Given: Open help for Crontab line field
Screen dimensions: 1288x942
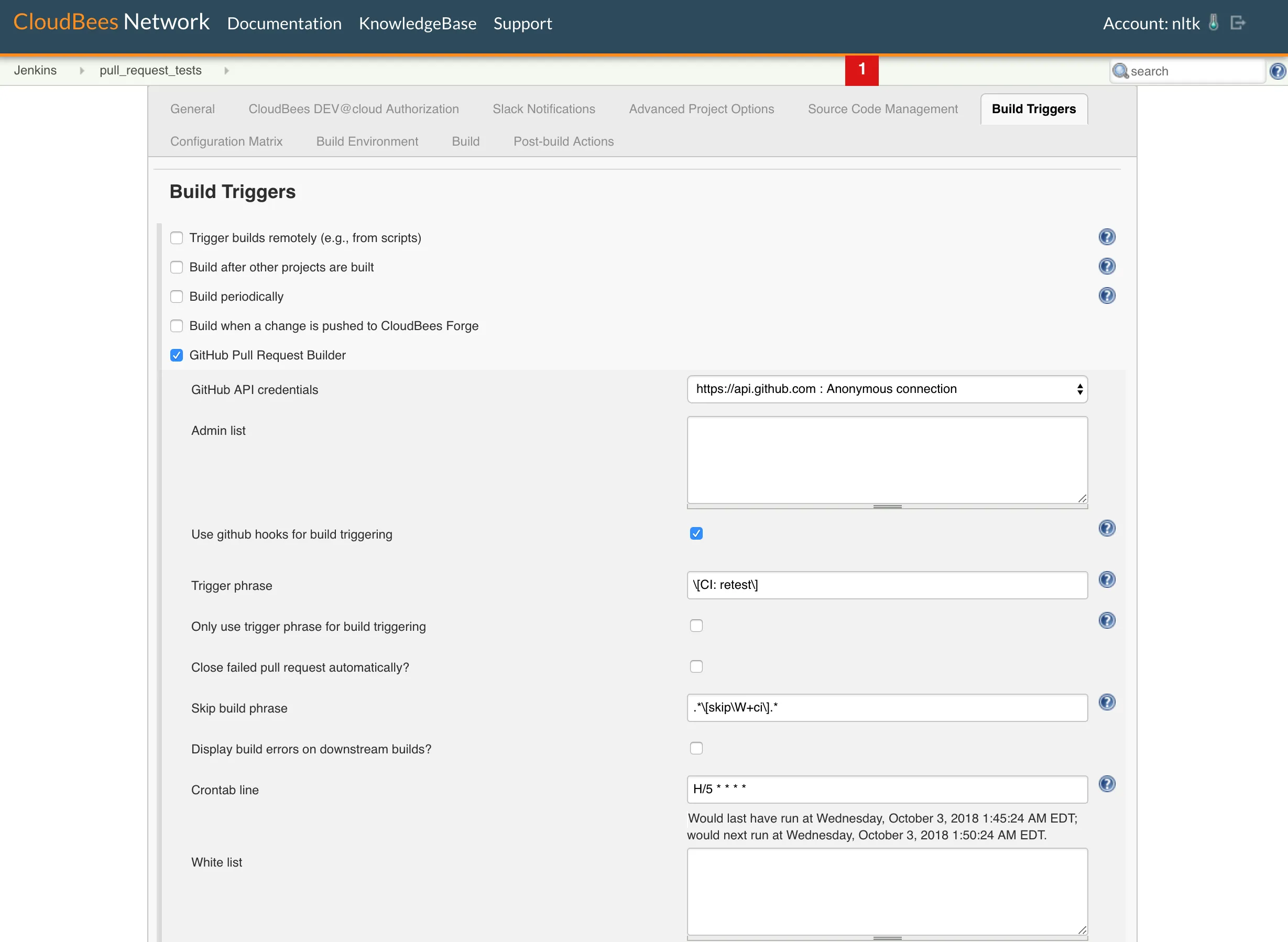Looking at the screenshot, I should [1106, 783].
